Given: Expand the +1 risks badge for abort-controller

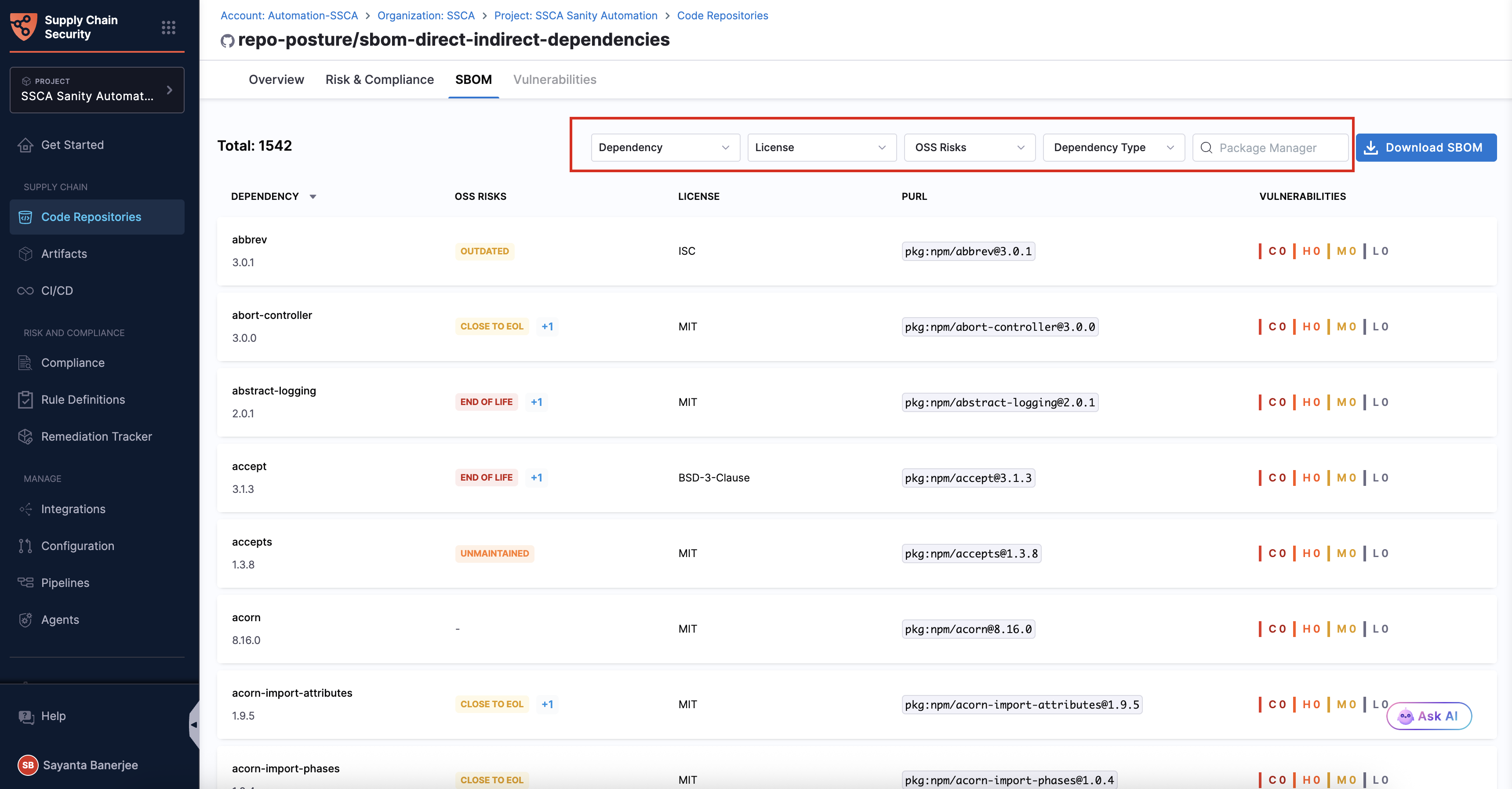Looking at the screenshot, I should tap(547, 326).
